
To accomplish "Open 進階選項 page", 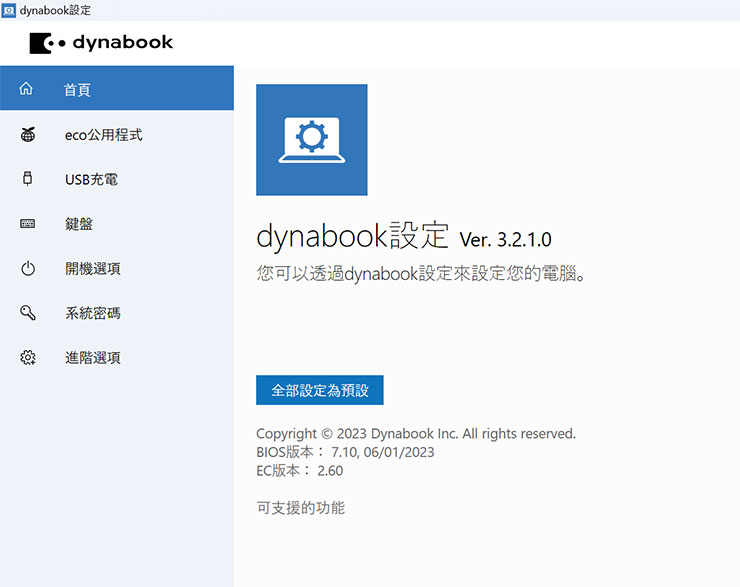I will tap(117, 358).
